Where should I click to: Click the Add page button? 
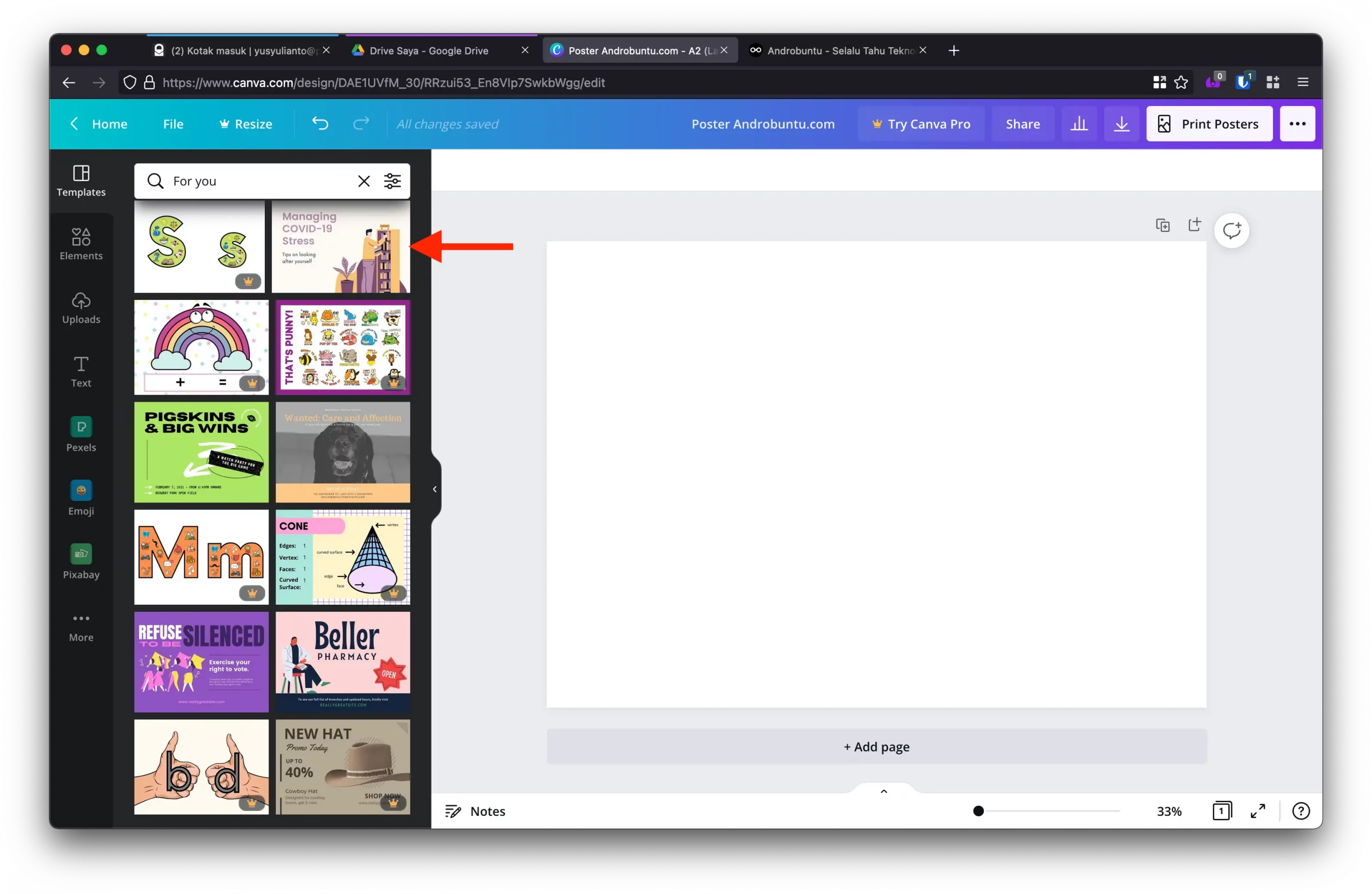pos(876,747)
